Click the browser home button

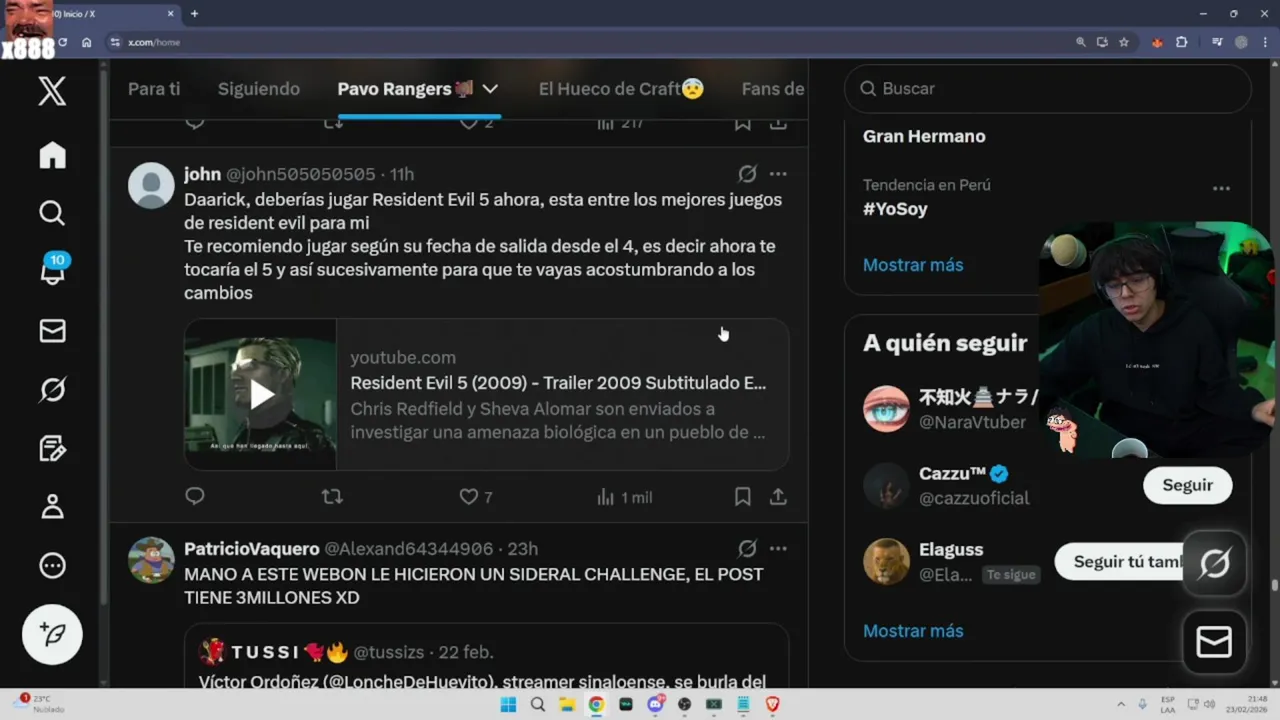coord(87,42)
